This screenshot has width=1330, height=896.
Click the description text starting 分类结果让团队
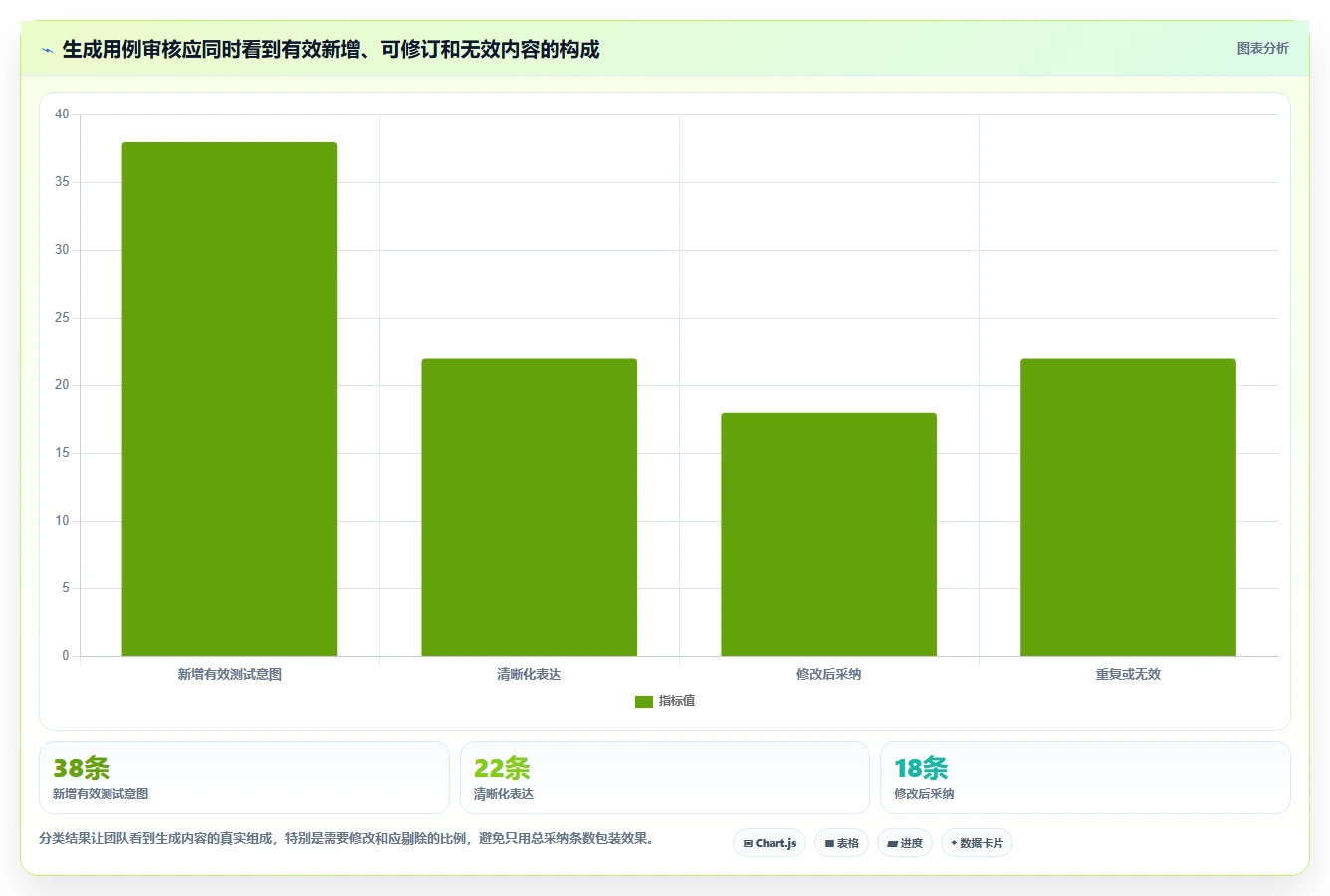coord(348,838)
